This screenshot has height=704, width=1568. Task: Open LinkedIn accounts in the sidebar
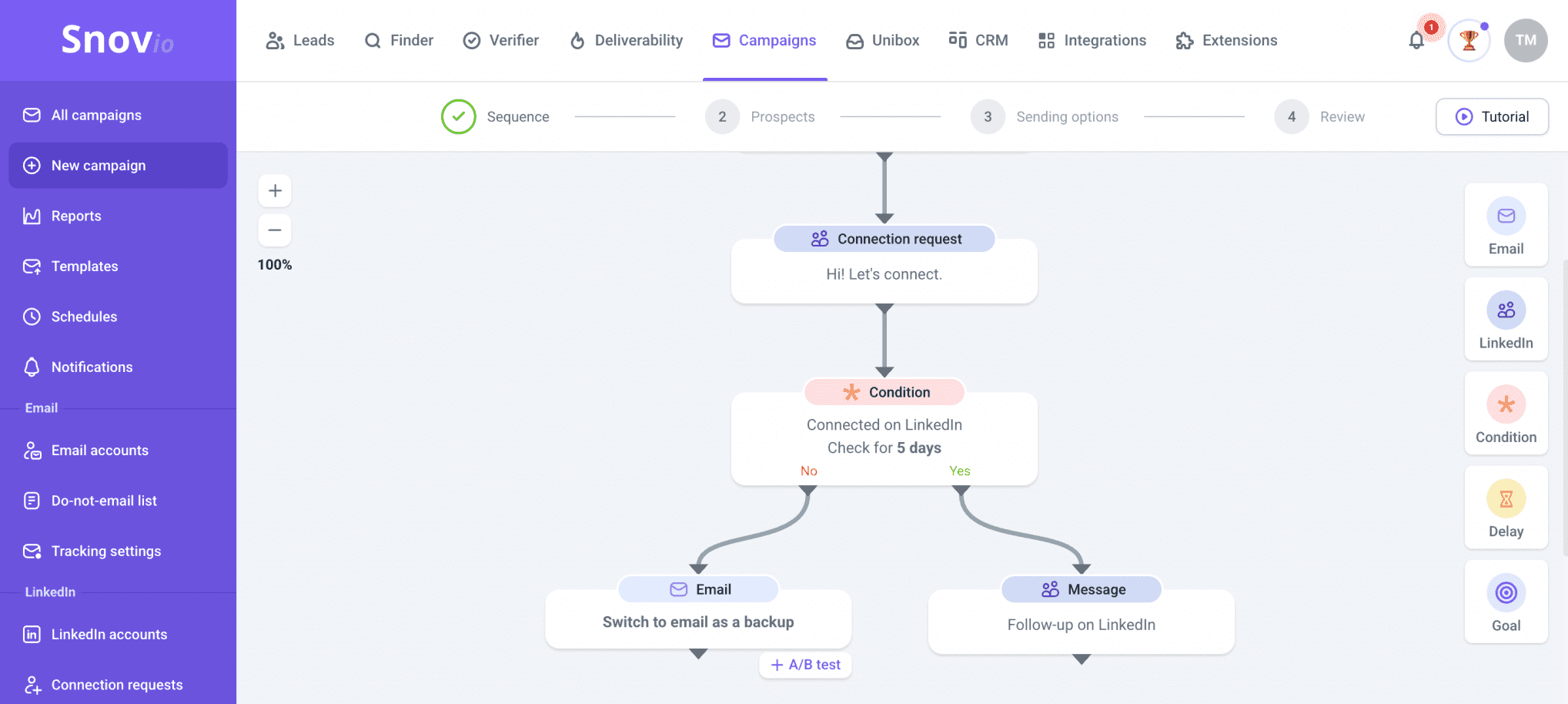pyautogui.click(x=109, y=635)
